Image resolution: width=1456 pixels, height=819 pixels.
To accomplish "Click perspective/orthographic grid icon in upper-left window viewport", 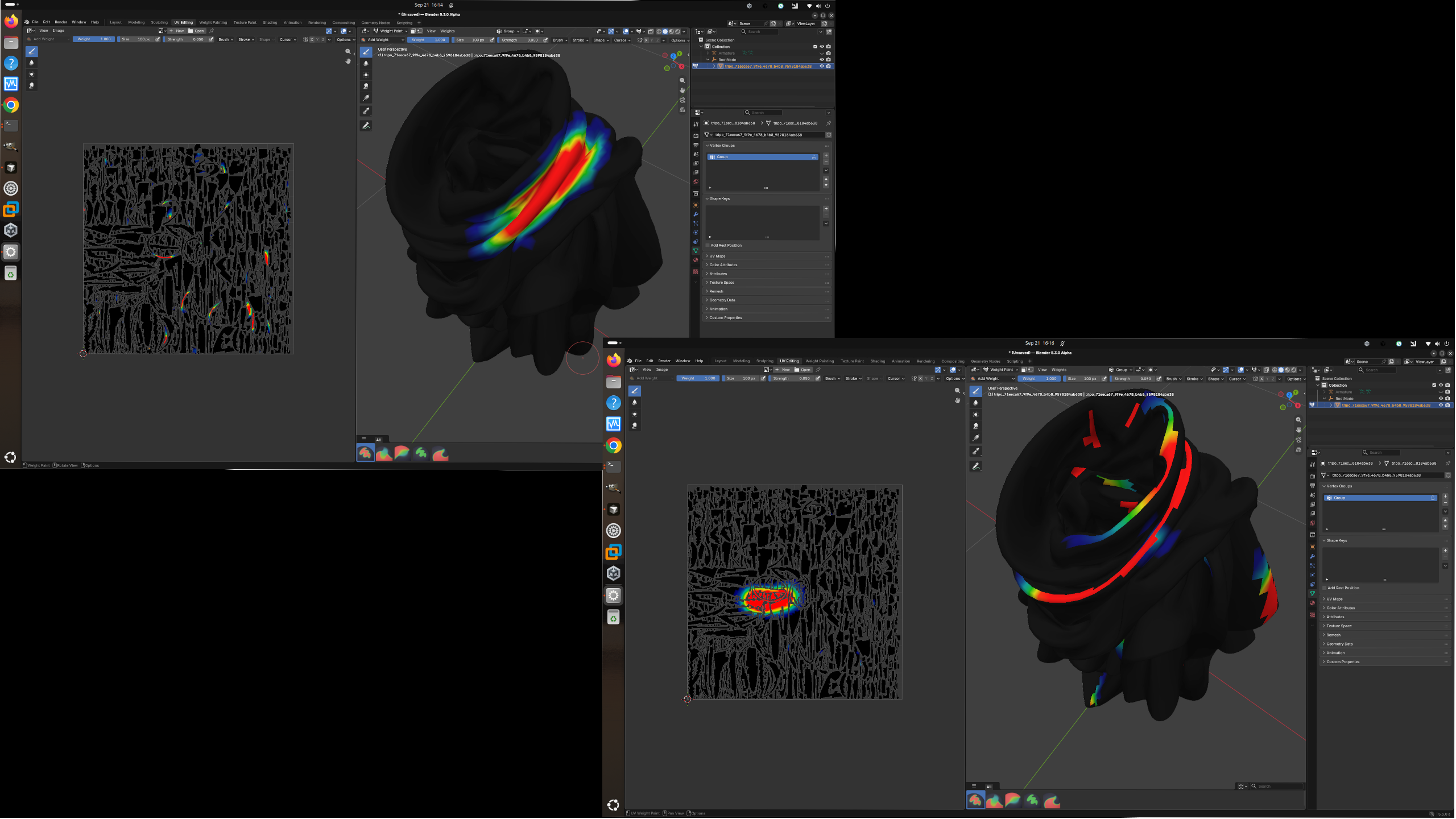I will click(x=682, y=110).
